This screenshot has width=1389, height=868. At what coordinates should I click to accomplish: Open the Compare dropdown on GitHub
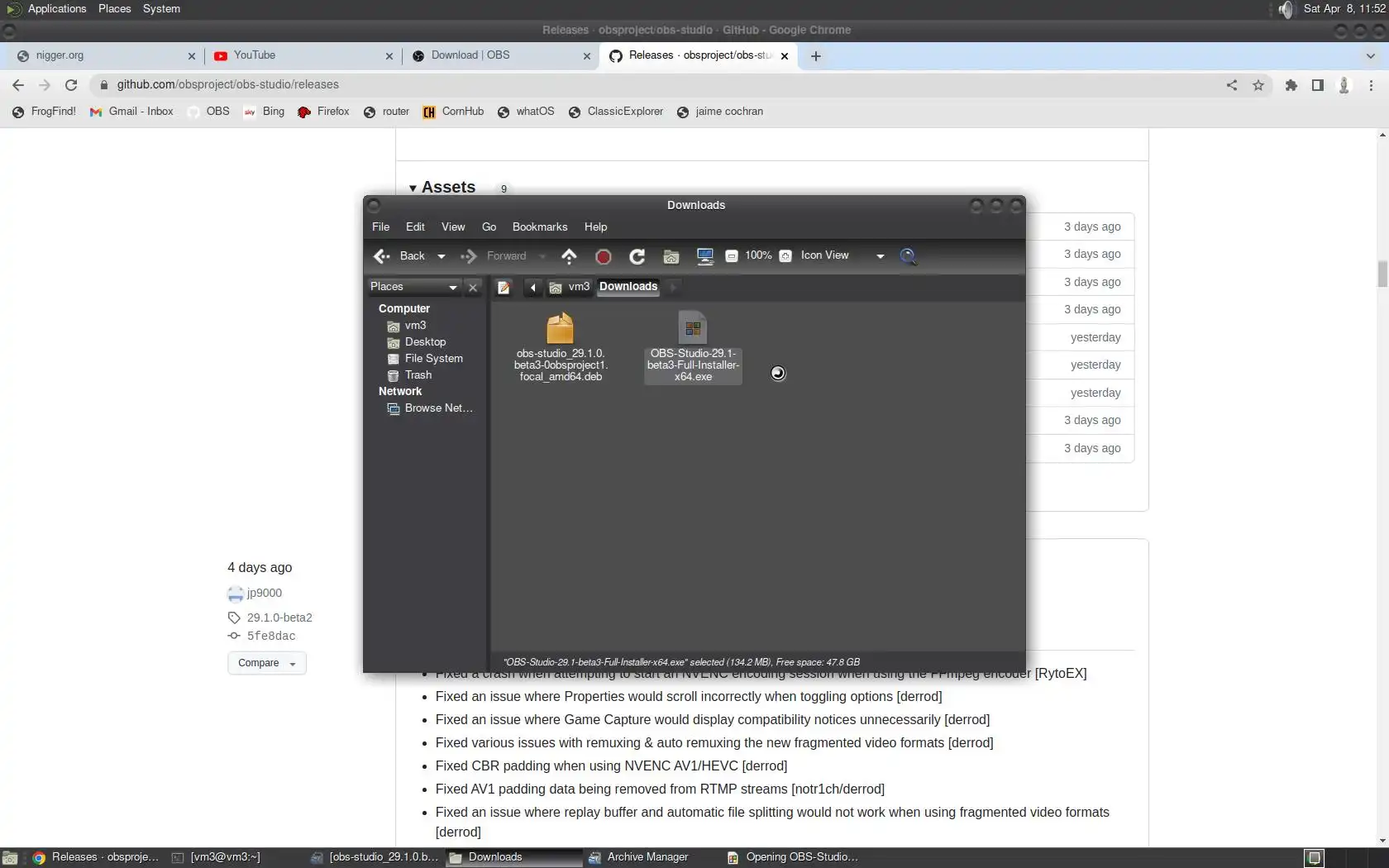tap(267, 663)
